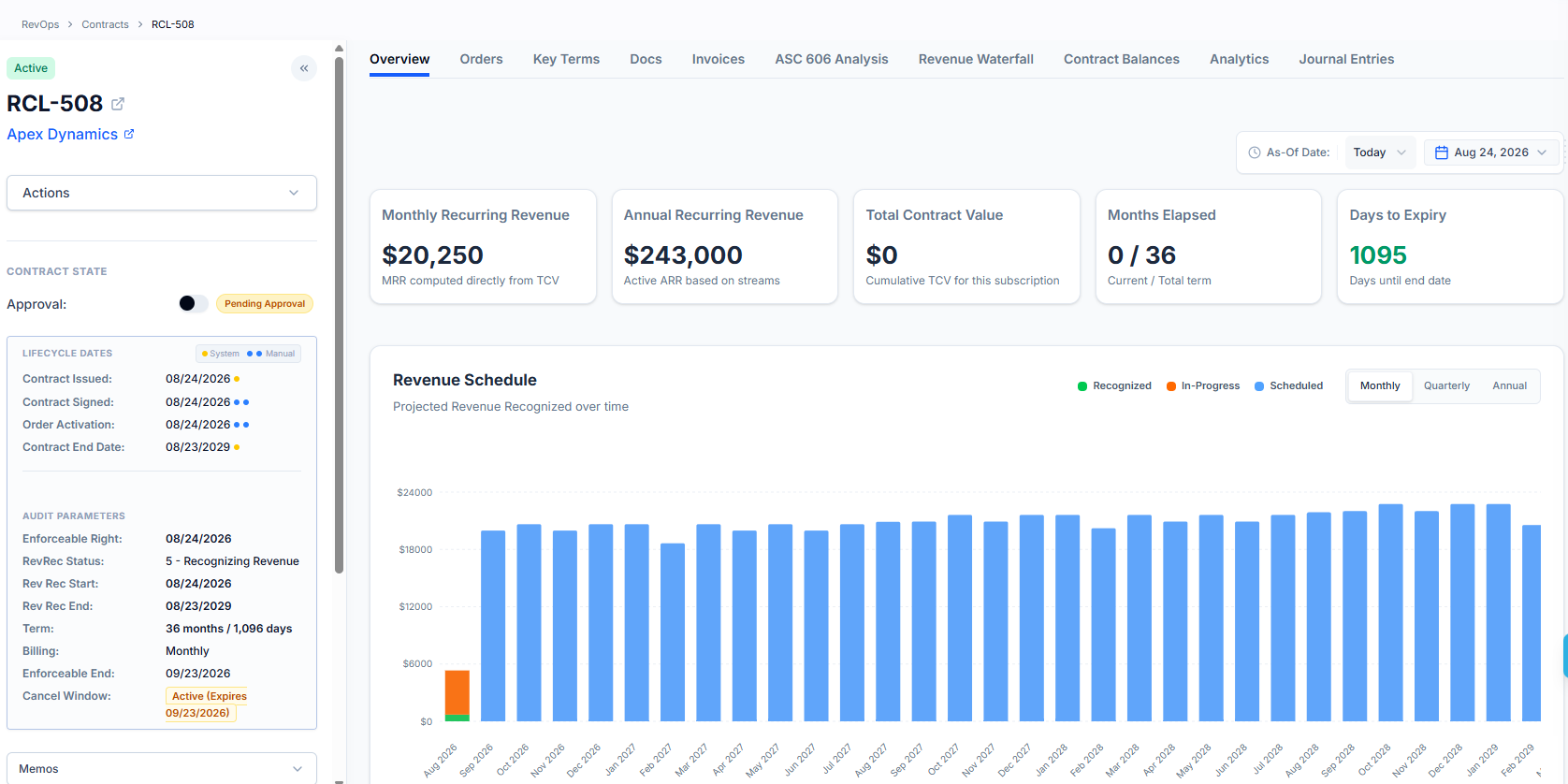Screen dimensions: 1568x784
Task: Click Term value 36 months / 1,096 days
Action: pos(228,629)
